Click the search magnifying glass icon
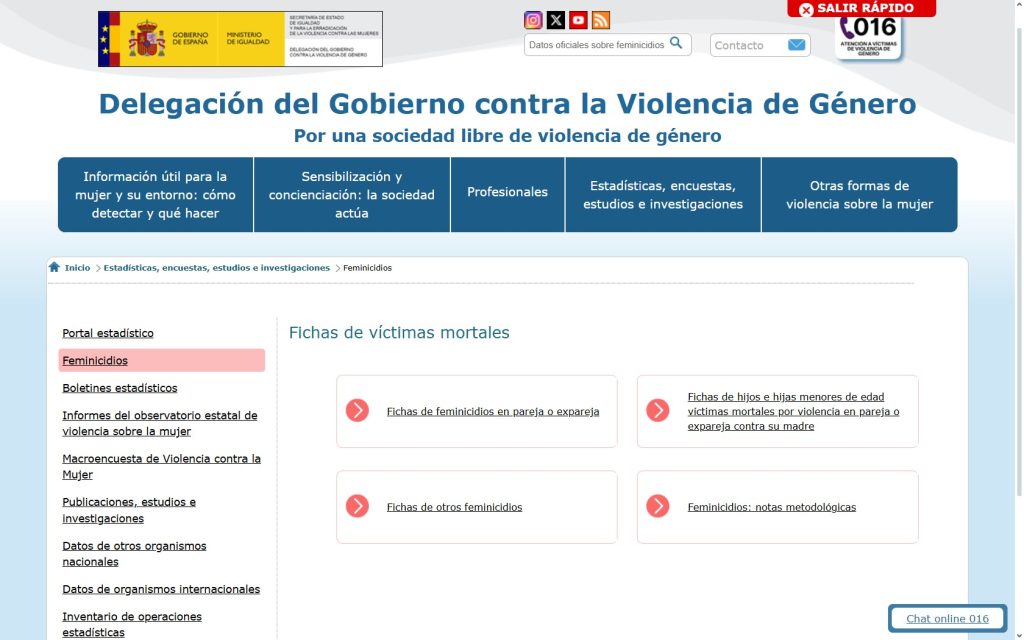The height and width of the screenshot is (640, 1024). click(677, 44)
